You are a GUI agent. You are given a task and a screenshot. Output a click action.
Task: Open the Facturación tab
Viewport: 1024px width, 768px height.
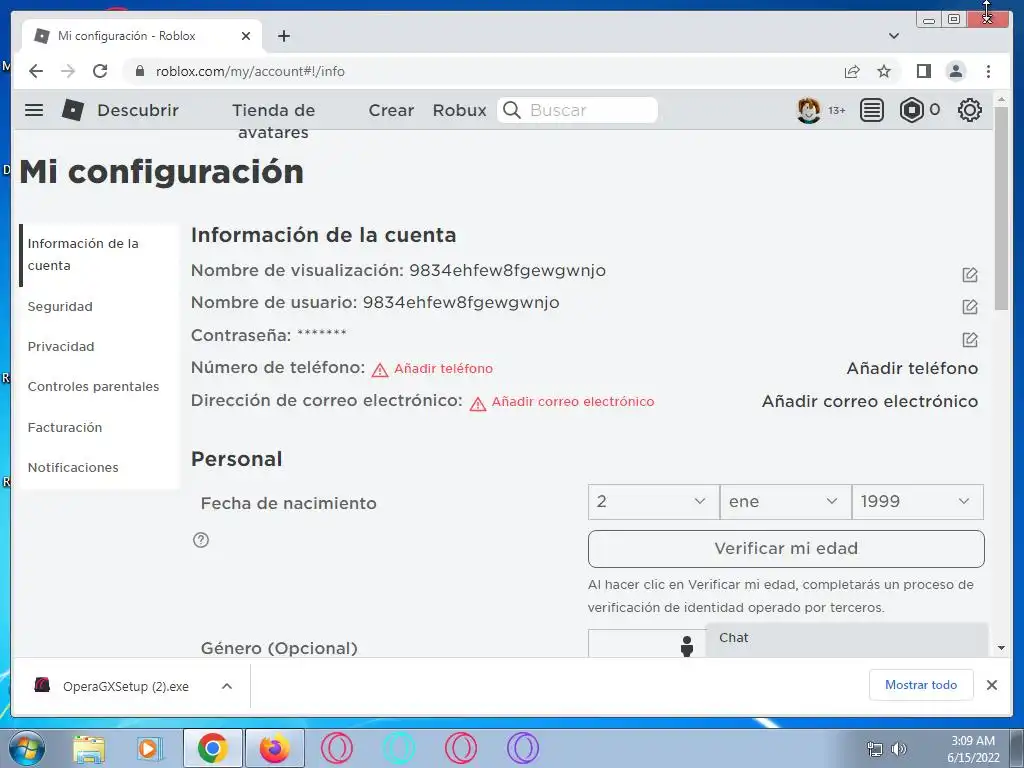pos(65,427)
